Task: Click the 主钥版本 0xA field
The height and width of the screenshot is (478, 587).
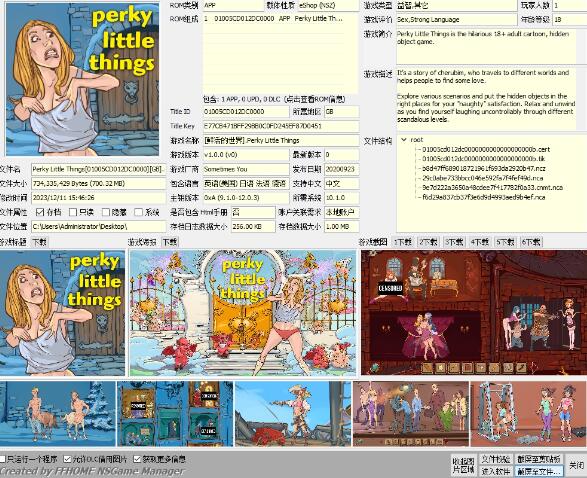Action: pos(246,198)
